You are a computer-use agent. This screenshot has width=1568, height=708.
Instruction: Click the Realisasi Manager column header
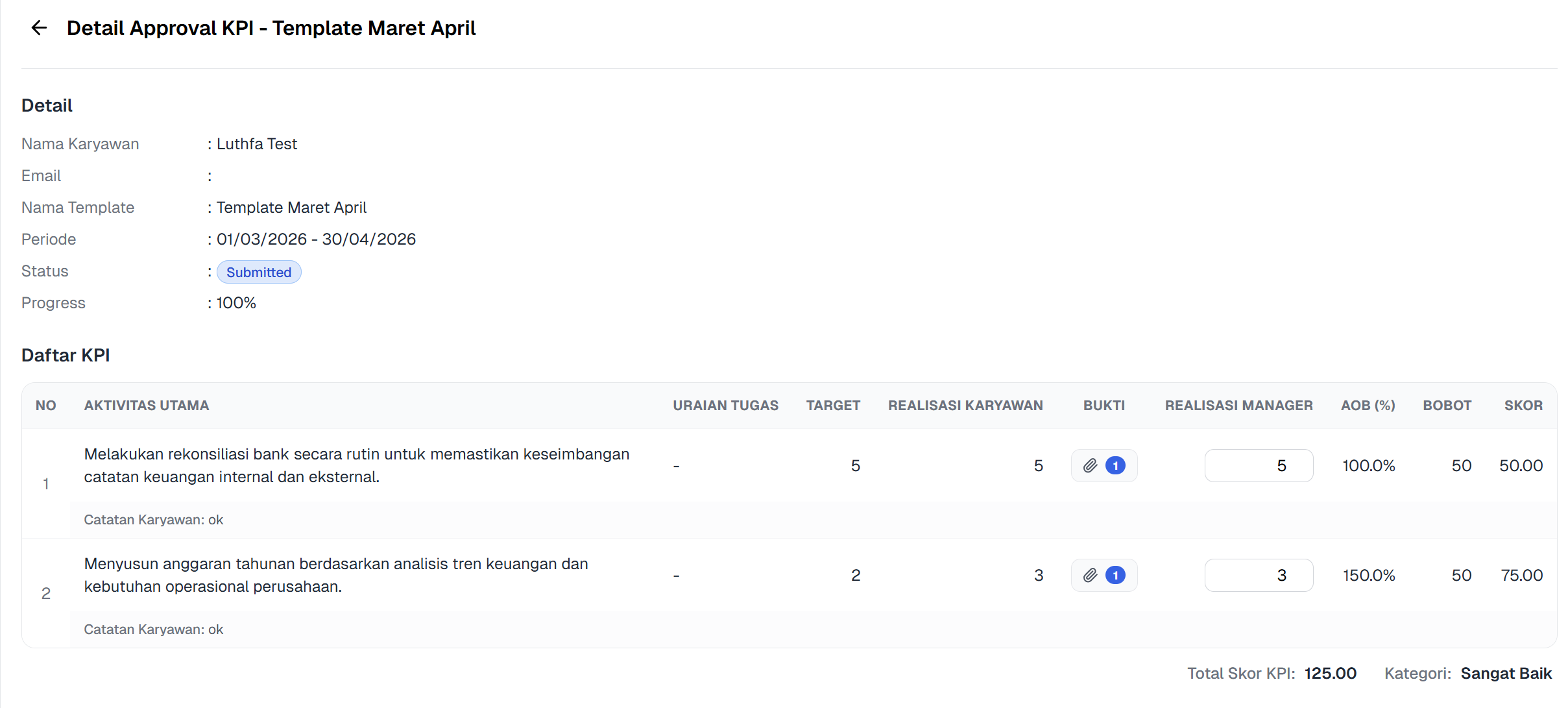coord(1238,406)
